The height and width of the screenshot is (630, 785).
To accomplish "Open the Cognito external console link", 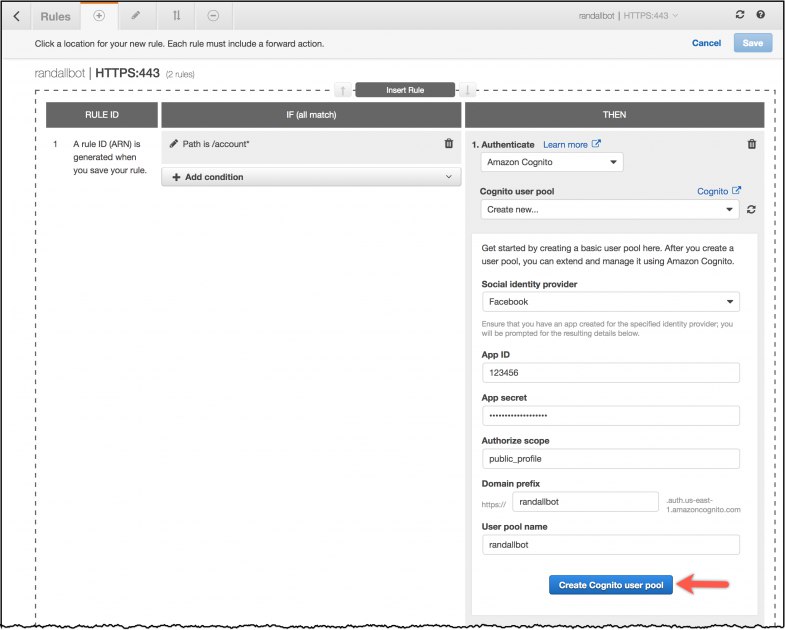I will [x=718, y=191].
